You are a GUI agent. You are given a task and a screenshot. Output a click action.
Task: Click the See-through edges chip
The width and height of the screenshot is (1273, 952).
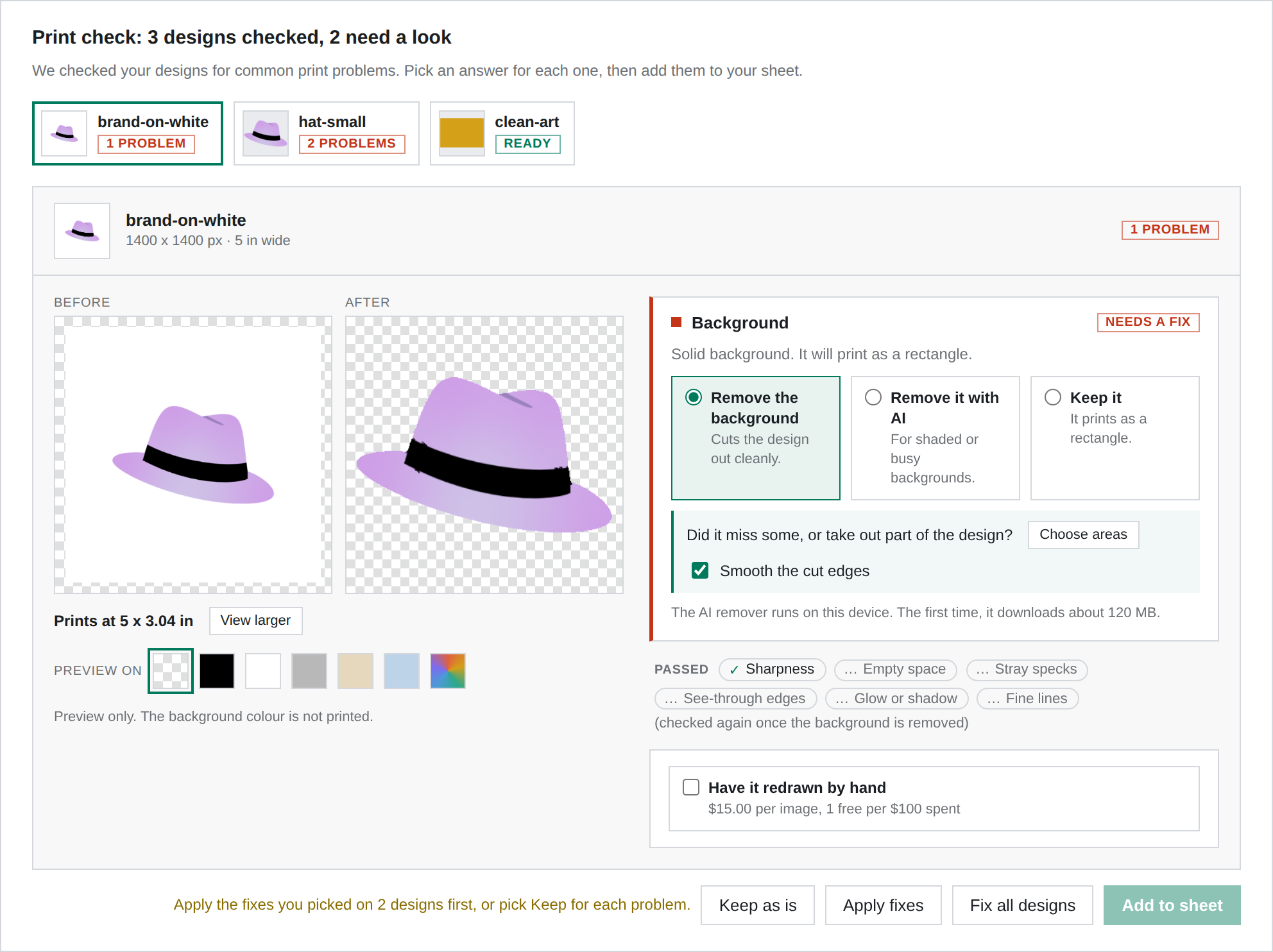[736, 699]
